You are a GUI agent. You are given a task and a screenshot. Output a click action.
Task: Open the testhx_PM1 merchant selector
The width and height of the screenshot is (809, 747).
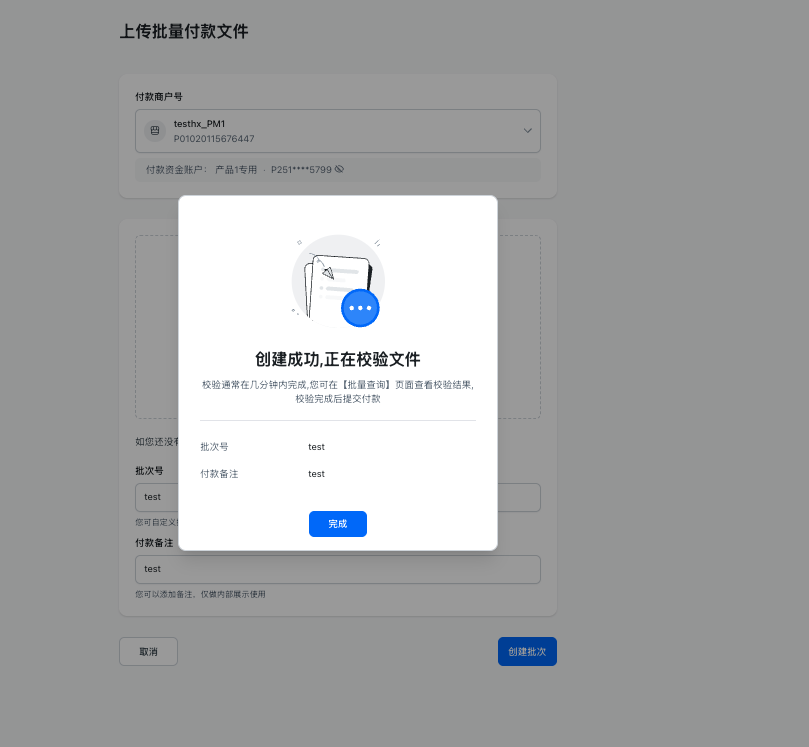tap(337, 131)
